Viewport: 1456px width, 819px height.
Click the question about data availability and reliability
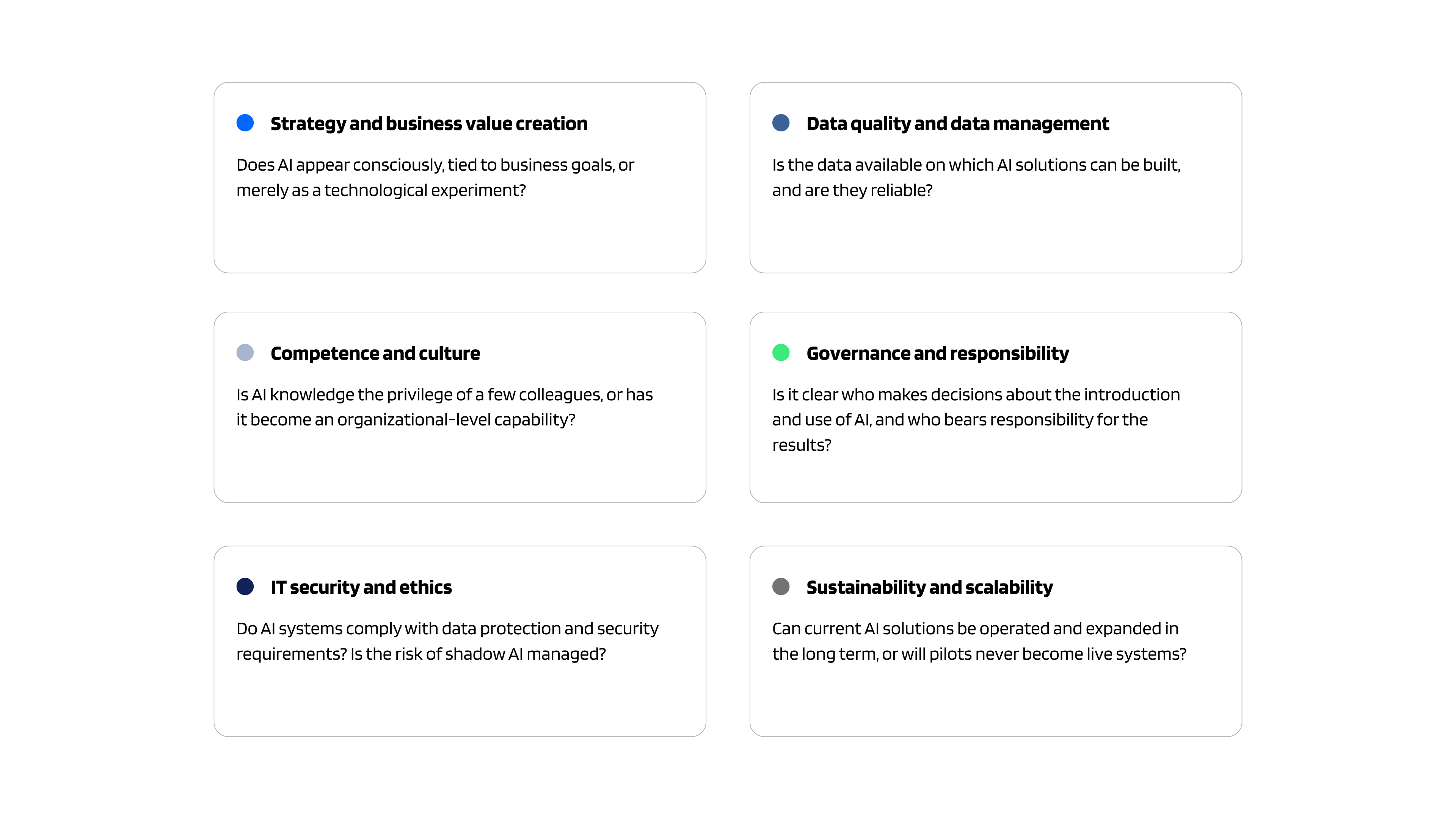click(x=976, y=177)
